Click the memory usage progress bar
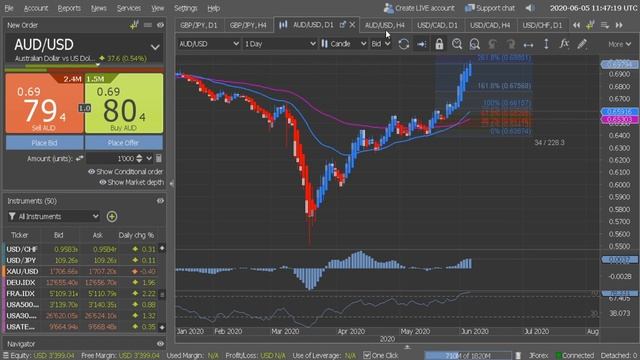 [468, 356]
